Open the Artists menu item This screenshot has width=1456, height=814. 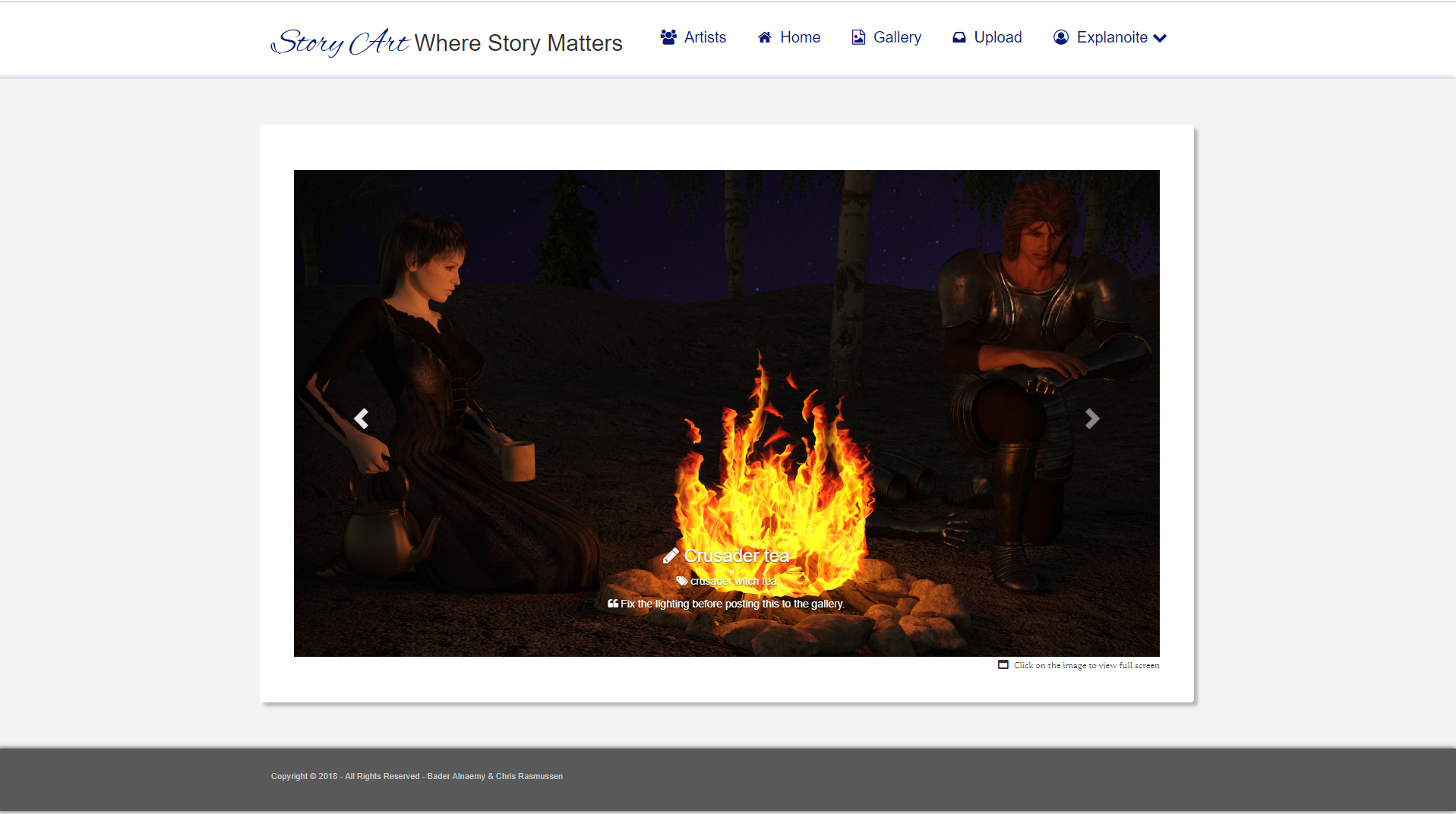click(x=705, y=37)
